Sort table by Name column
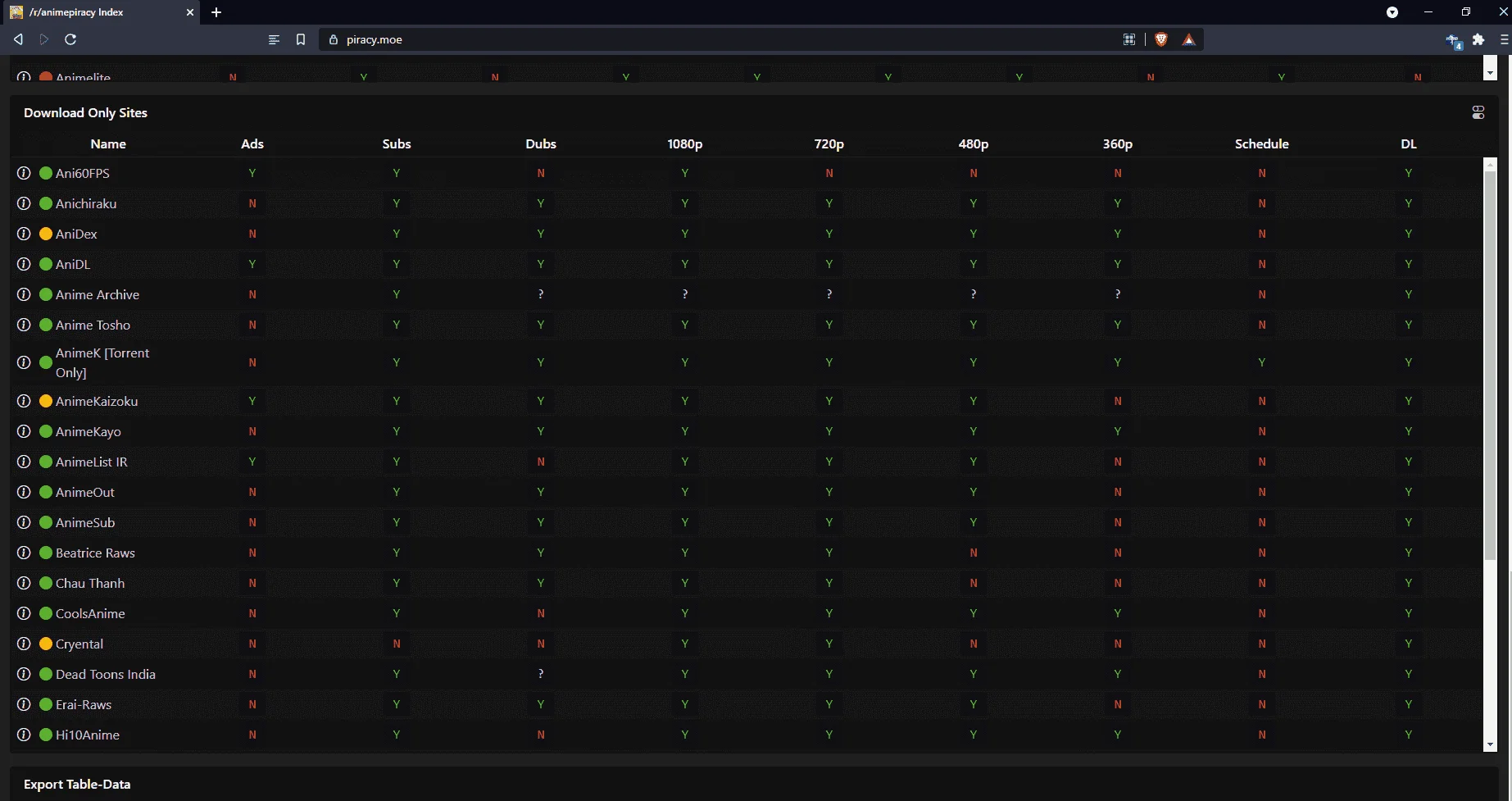The width and height of the screenshot is (1512, 801). tap(108, 143)
